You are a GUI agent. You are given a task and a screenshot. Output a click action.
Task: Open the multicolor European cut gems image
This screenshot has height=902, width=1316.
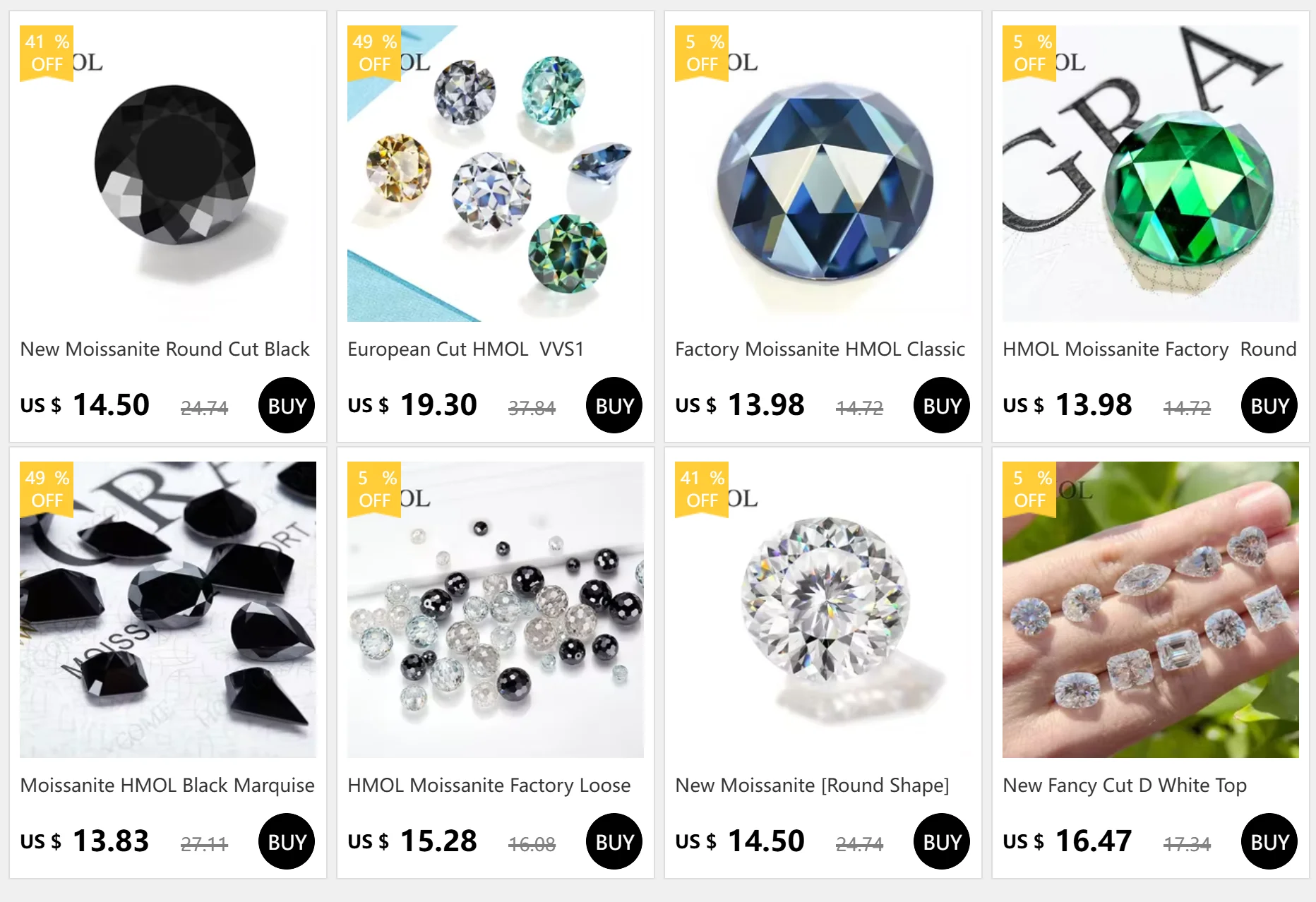pos(496,174)
